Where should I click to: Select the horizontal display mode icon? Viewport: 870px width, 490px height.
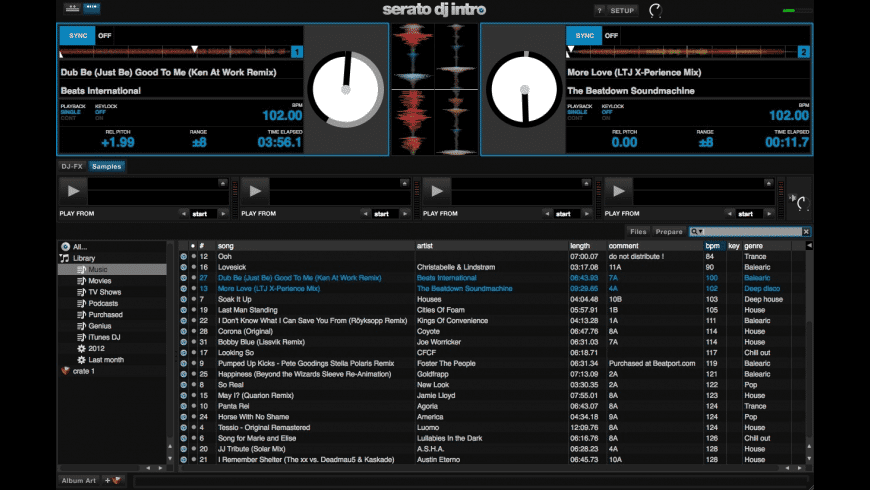tap(92, 8)
